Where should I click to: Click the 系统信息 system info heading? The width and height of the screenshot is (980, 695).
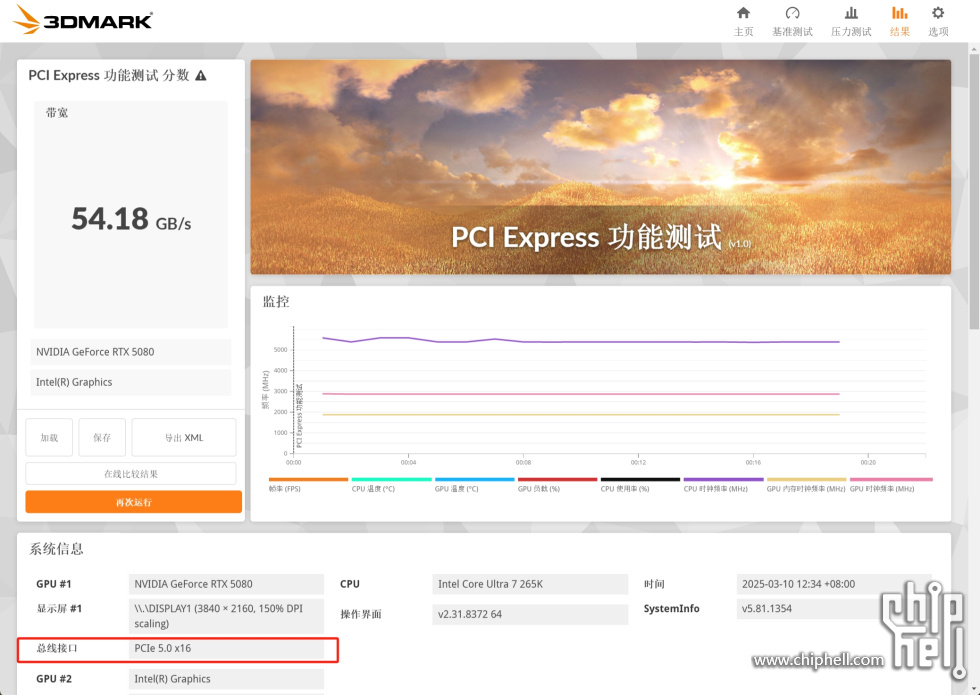[56, 549]
